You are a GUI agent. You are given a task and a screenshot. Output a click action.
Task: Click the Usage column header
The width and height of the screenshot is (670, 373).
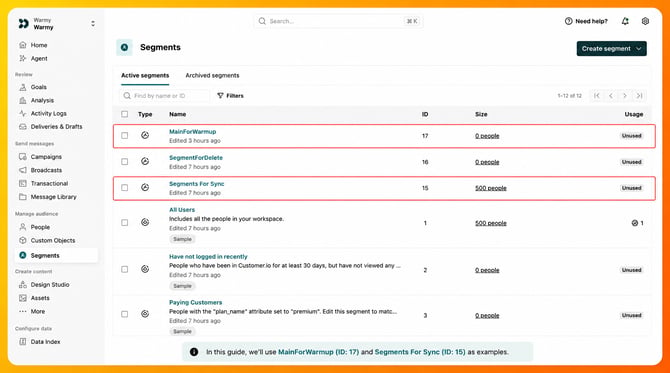click(634, 114)
